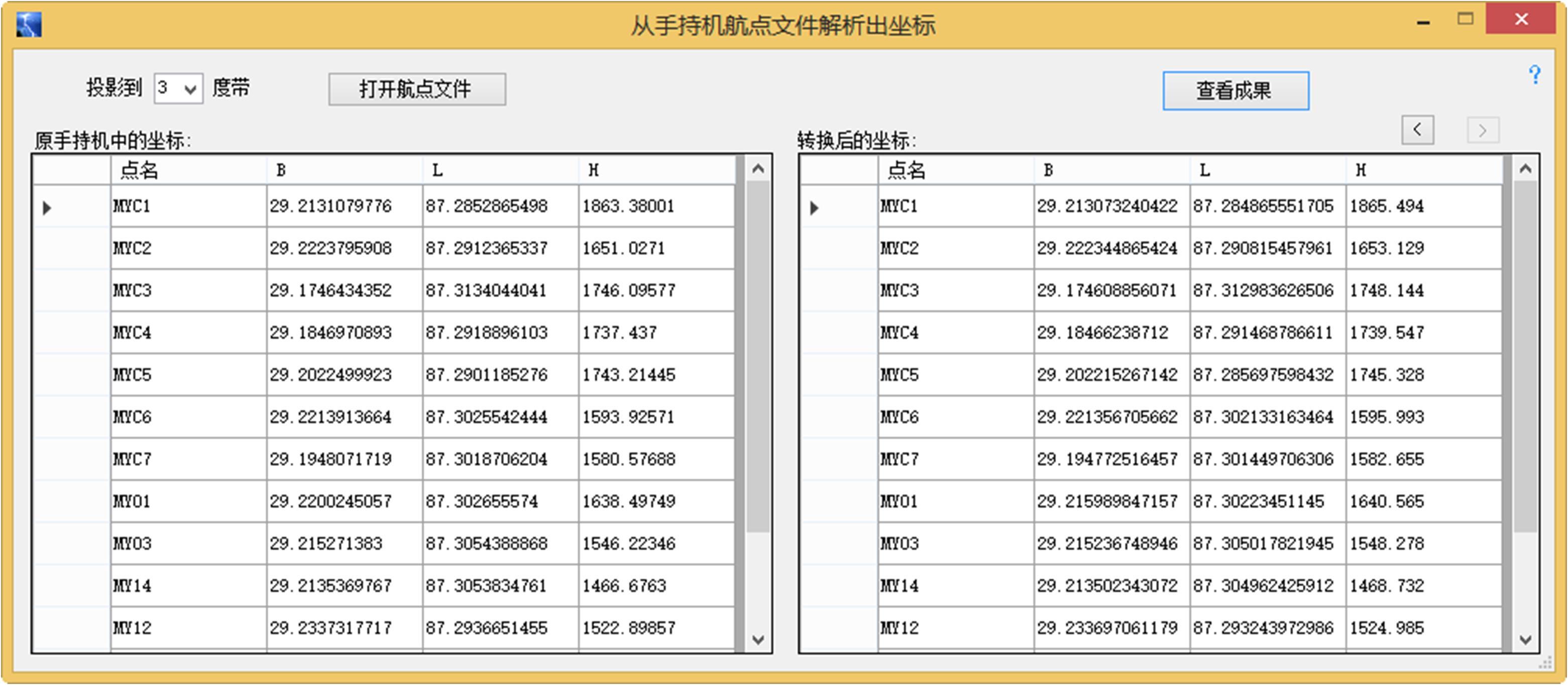This screenshot has height=685, width=1568.
Task: Click cell 29.2131079776 in the left table
Action: (x=345, y=207)
